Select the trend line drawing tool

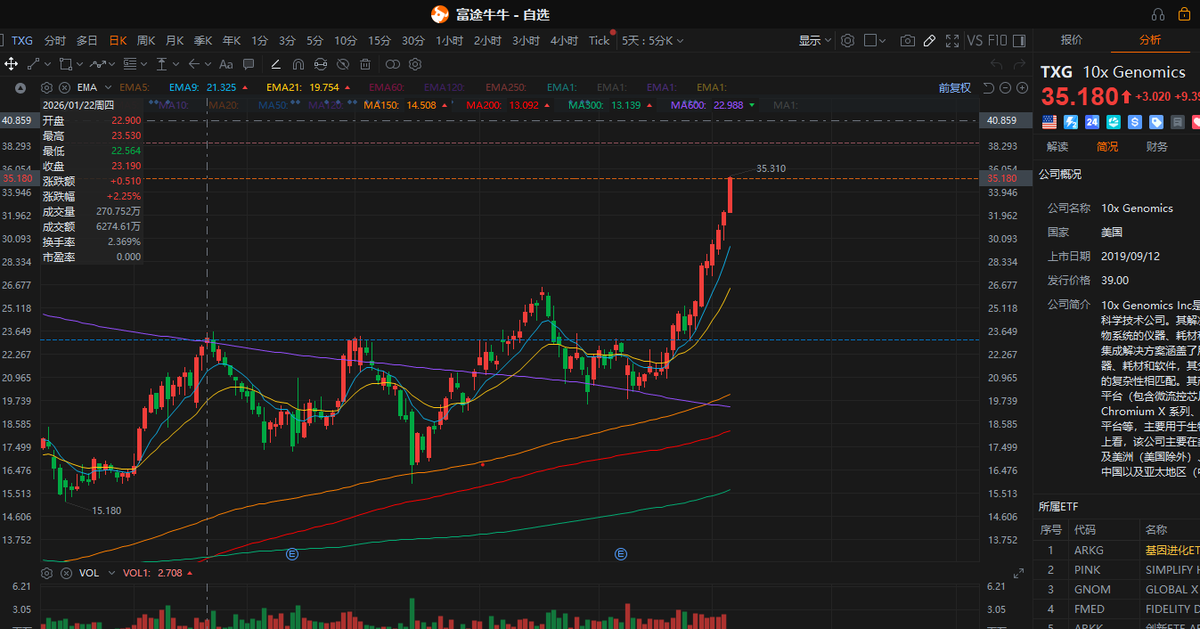pos(33,64)
